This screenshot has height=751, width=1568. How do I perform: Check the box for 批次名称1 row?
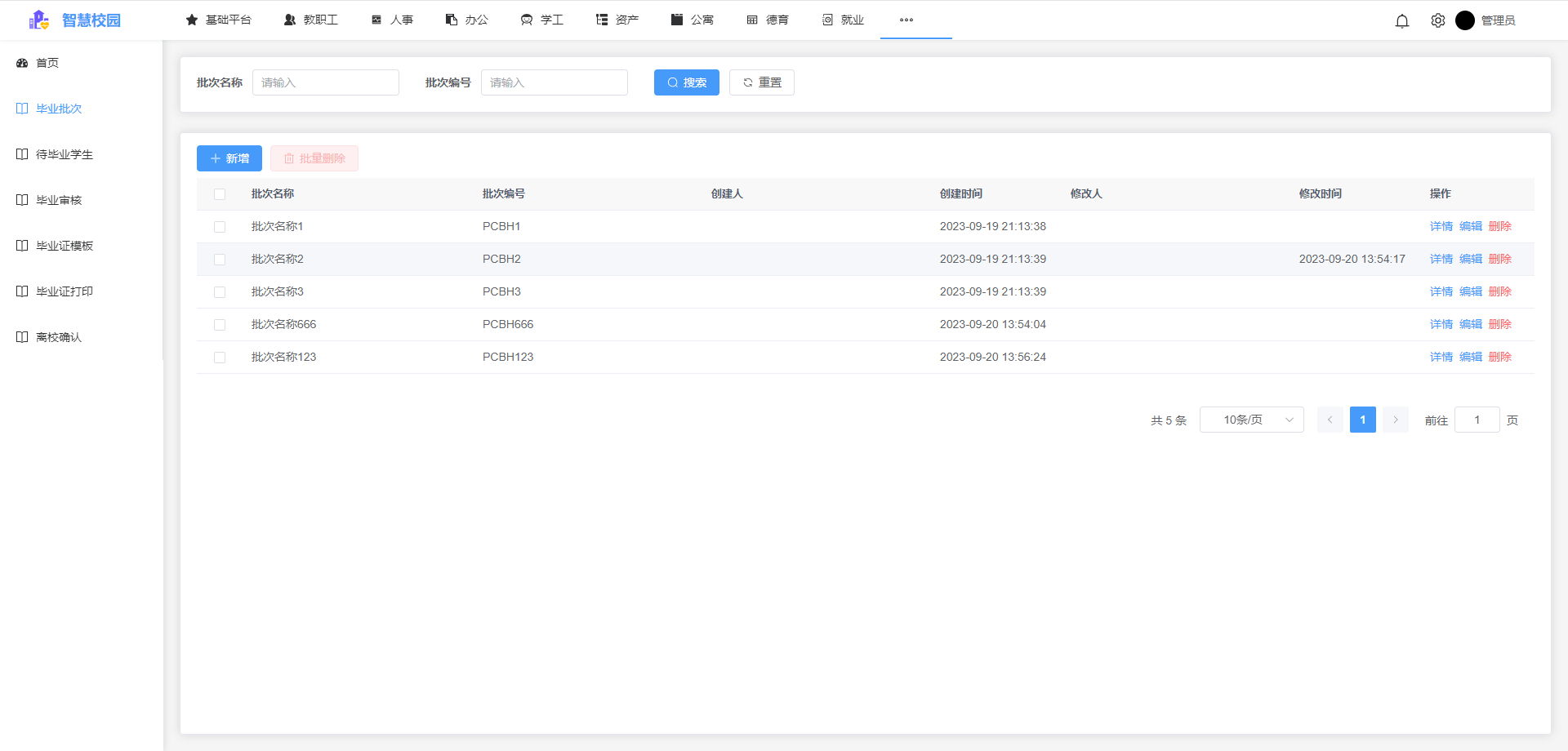[x=220, y=227]
